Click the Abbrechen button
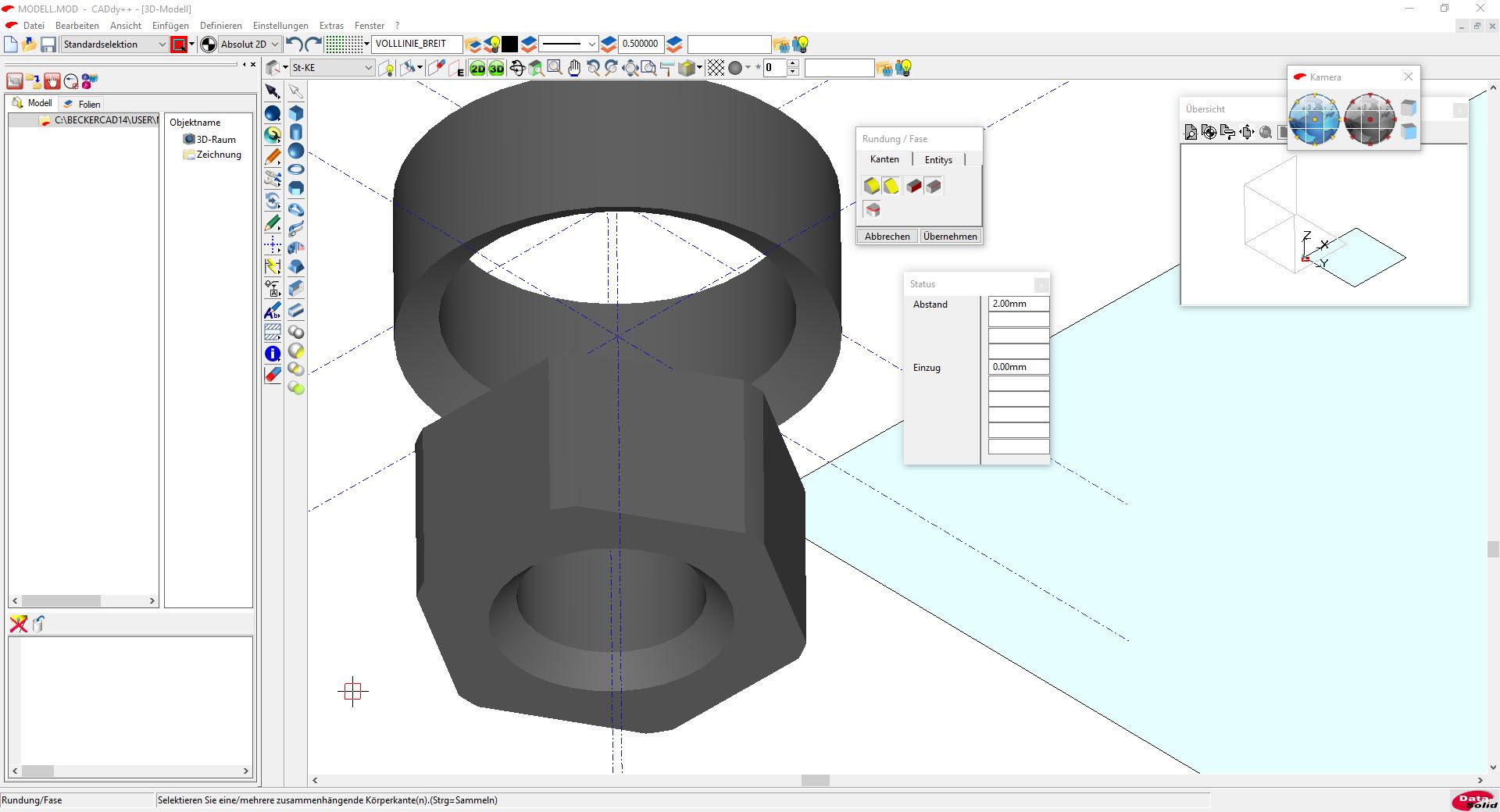This screenshot has height=812, width=1500. pyautogui.click(x=887, y=236)
